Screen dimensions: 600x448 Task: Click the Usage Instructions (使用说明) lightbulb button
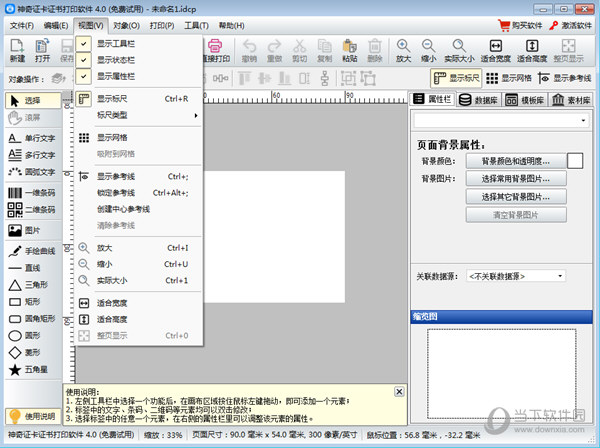tap(33, 416)
